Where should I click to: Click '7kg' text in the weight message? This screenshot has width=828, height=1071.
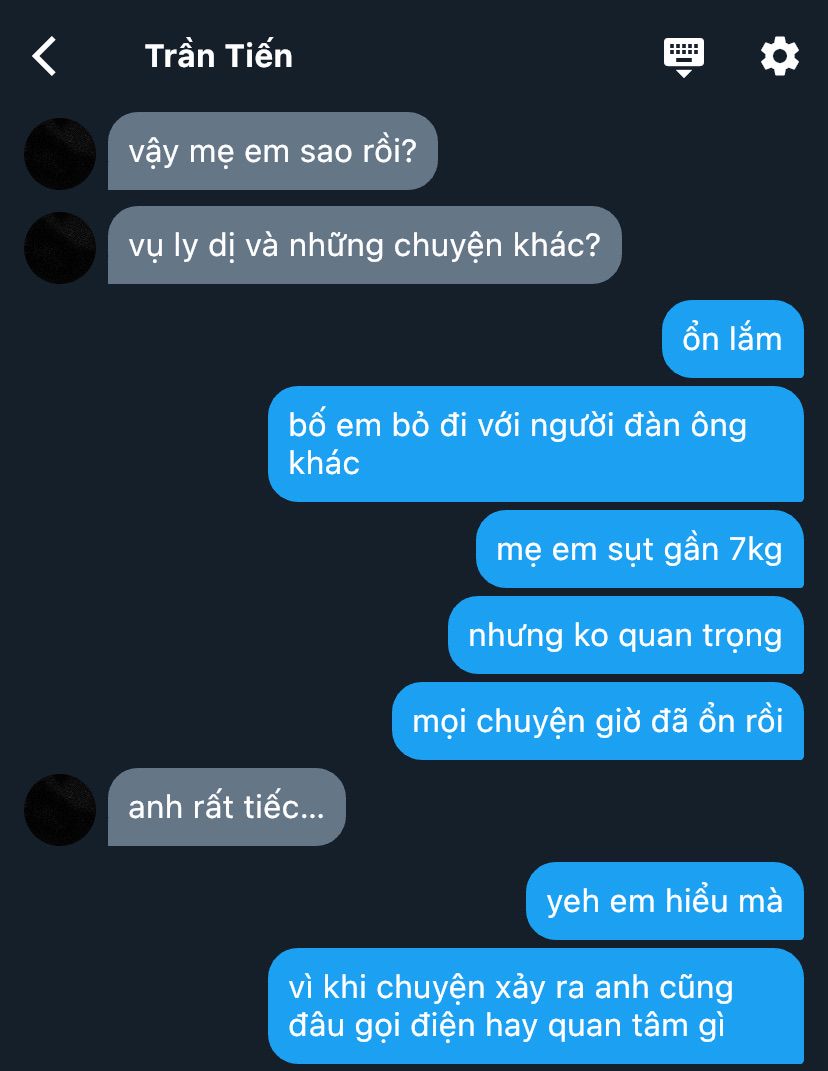(x=756, y=551)
